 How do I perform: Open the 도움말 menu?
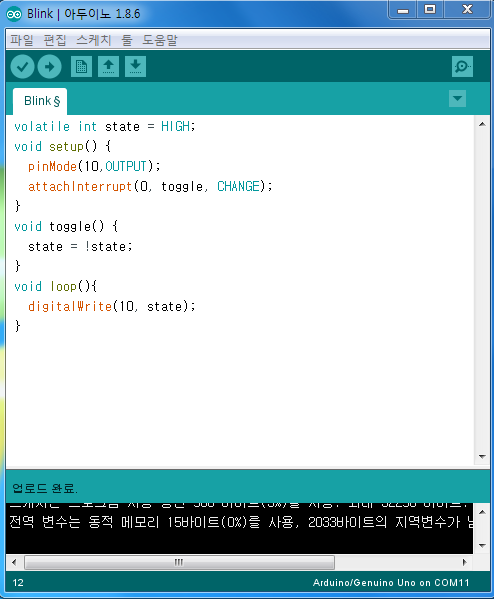160,40
